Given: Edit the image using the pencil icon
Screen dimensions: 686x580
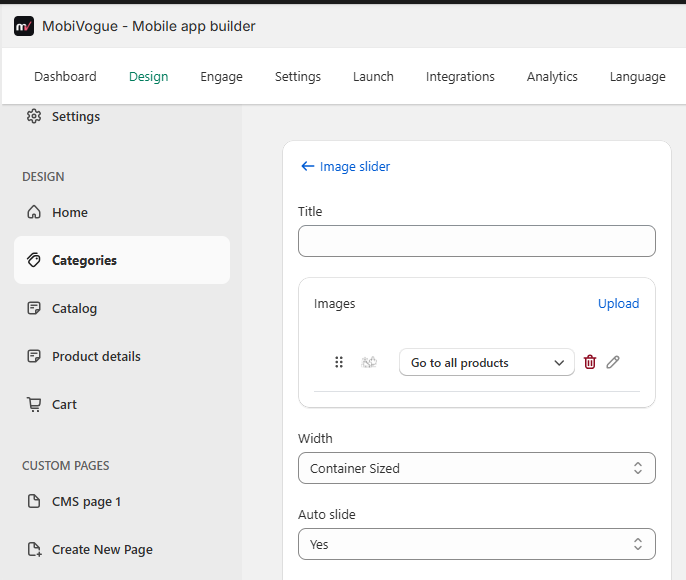Looking at the screenshot, I should coord(613,362).
